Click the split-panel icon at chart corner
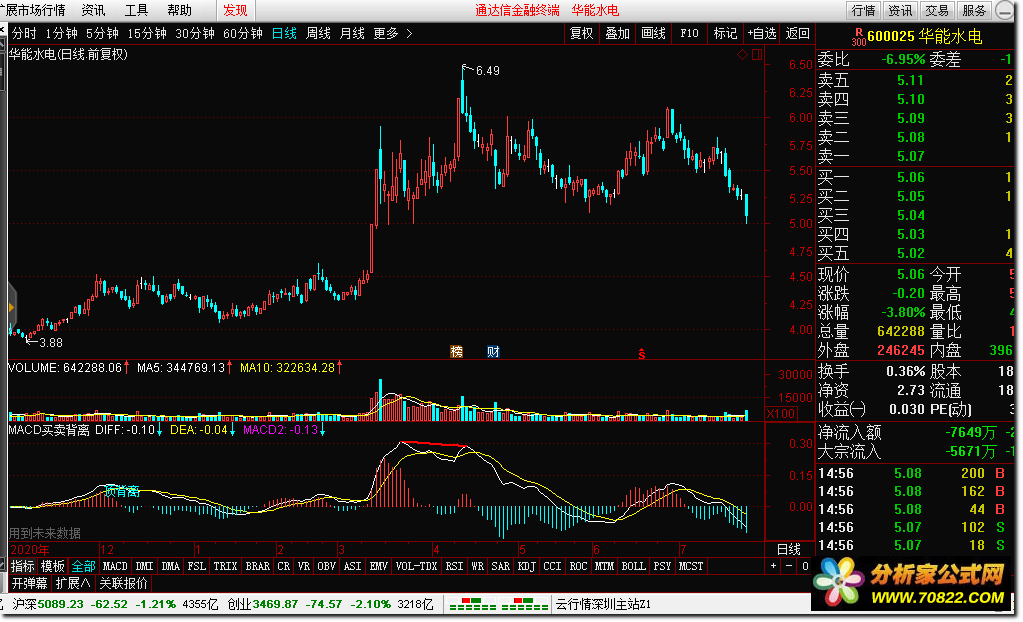The height and width of the screenshot is (622, 1023). (x=757, y=55)
